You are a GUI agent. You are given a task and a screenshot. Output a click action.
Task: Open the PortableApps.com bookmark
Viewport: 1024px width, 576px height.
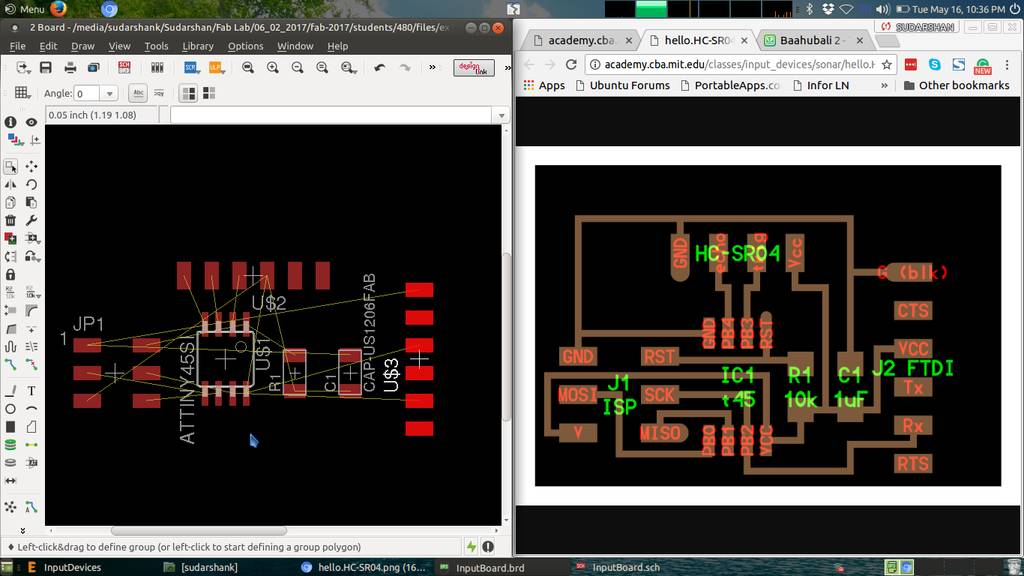[730, 85]
